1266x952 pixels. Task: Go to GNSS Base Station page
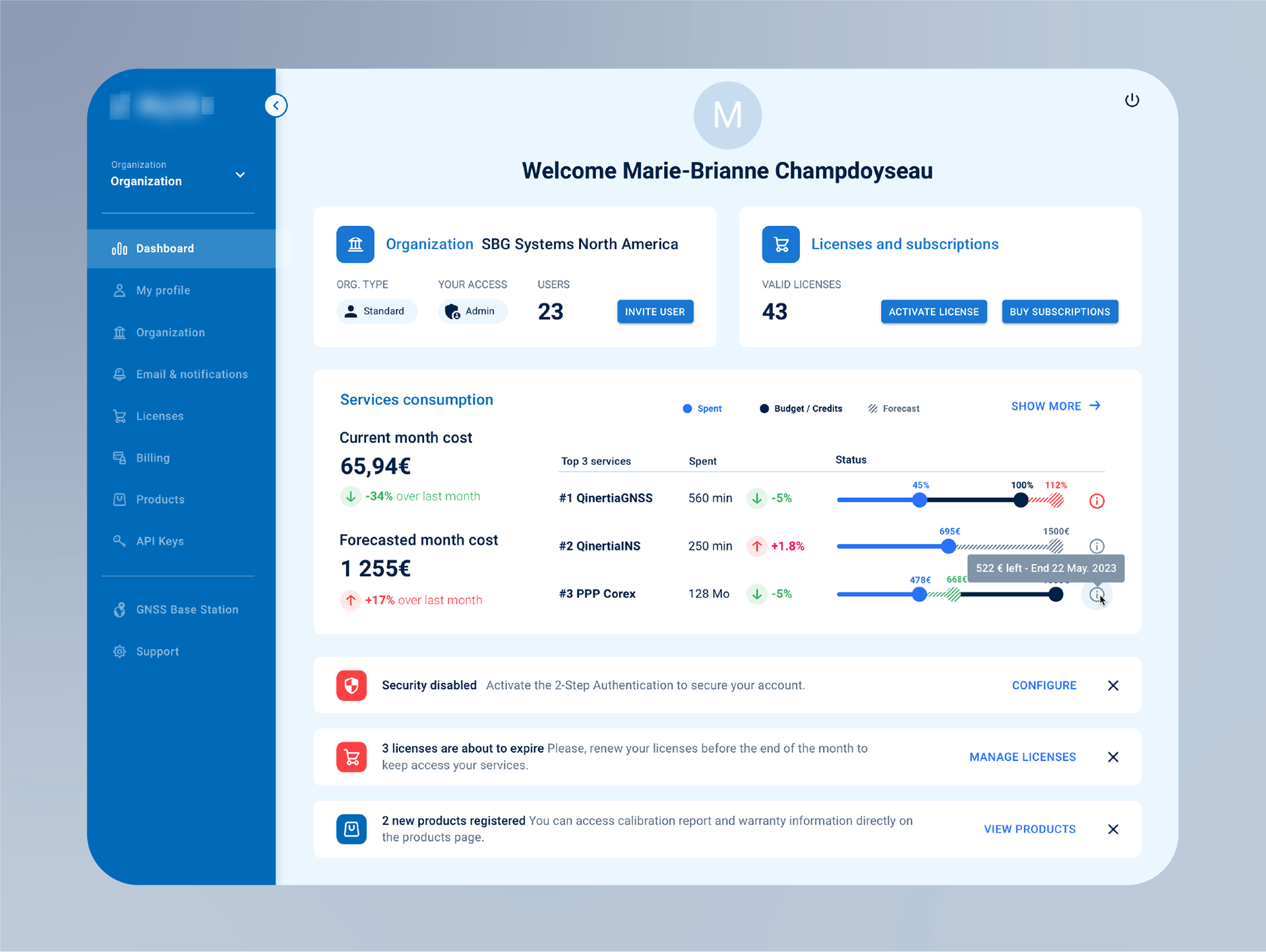(x=187, y=610)
